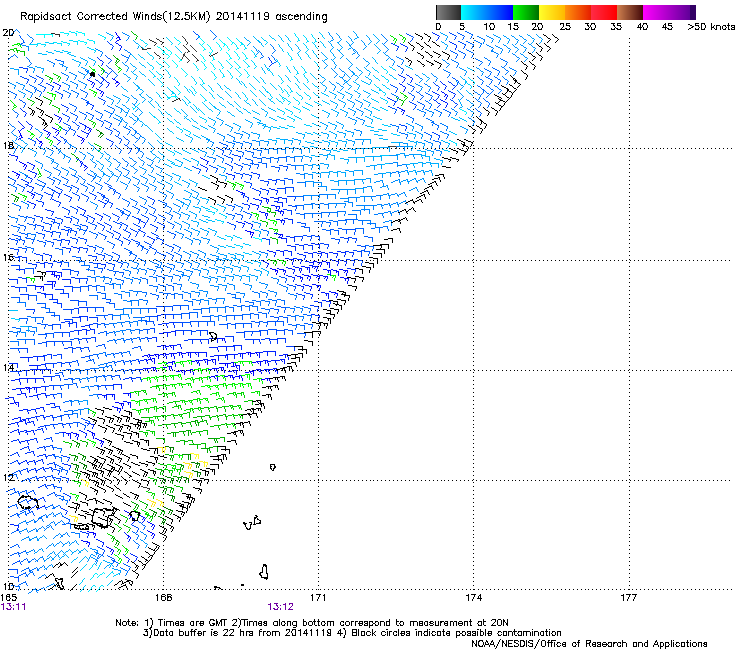Viewport: 740px width, 650px height.
Task: Click latitude label 20 at top left
Action: [8, 33]
